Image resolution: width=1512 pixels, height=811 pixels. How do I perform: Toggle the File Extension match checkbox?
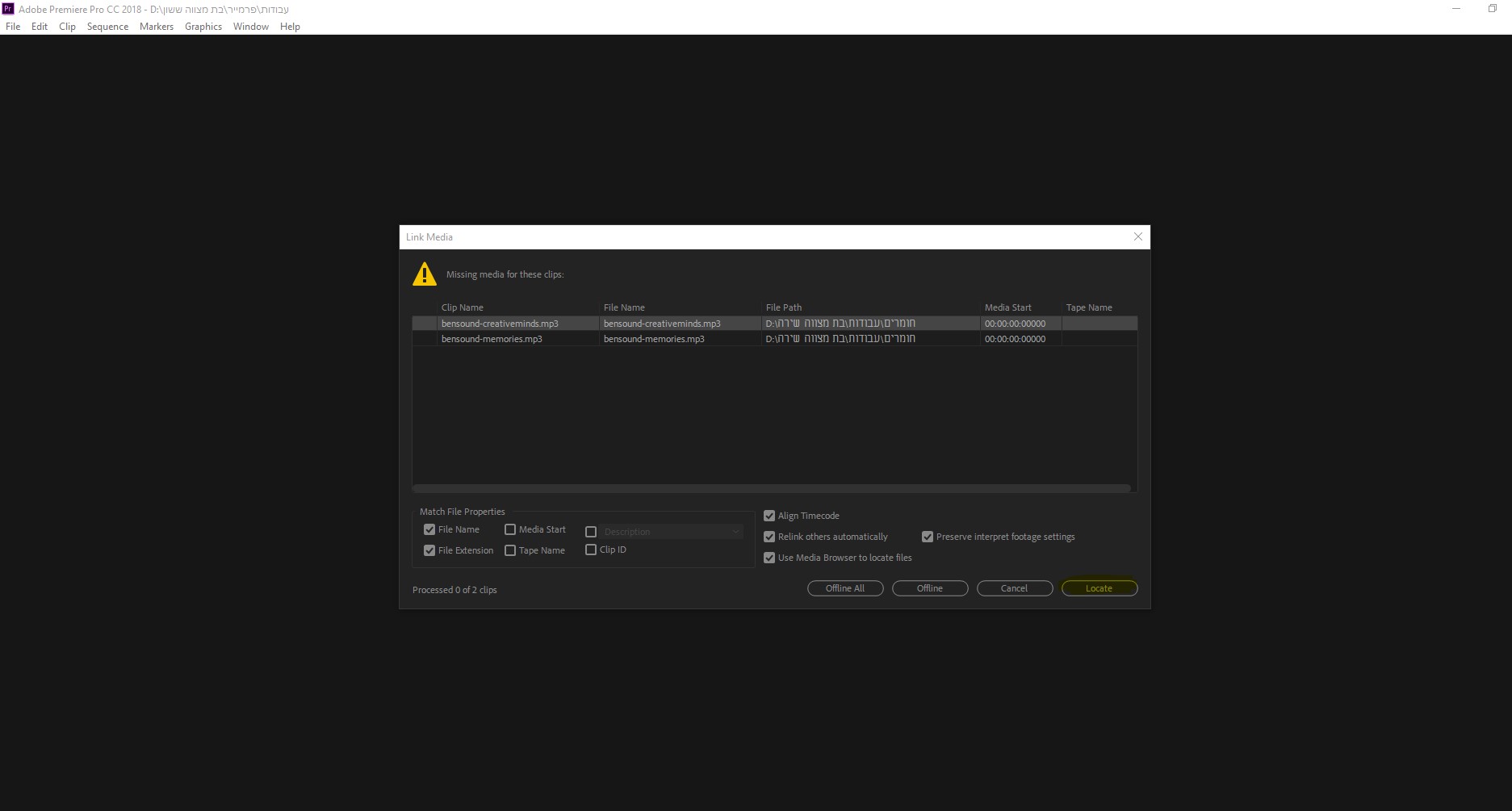429,550
